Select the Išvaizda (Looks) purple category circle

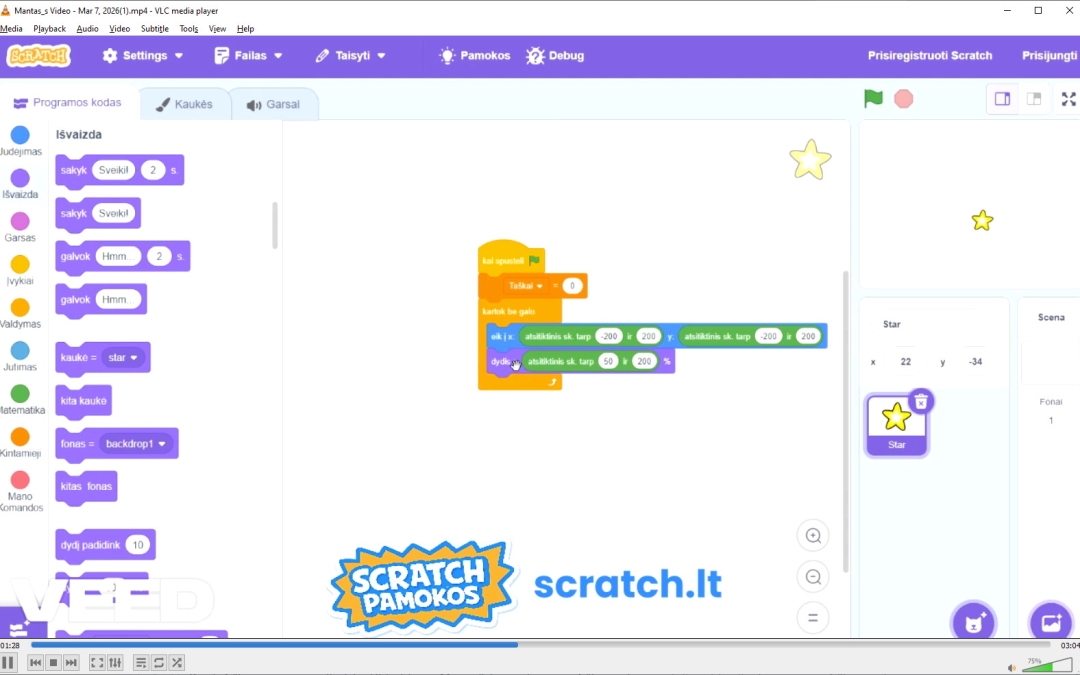click(20, 178)
